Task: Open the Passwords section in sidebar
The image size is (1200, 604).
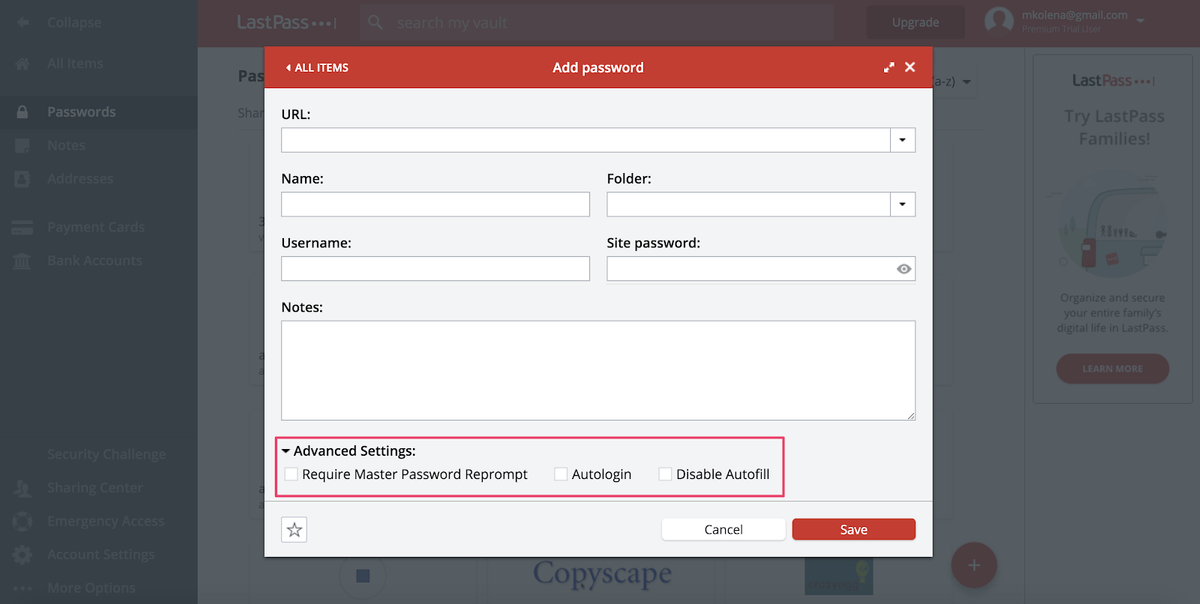Action: pyautogui.click(x=78, y=112)
